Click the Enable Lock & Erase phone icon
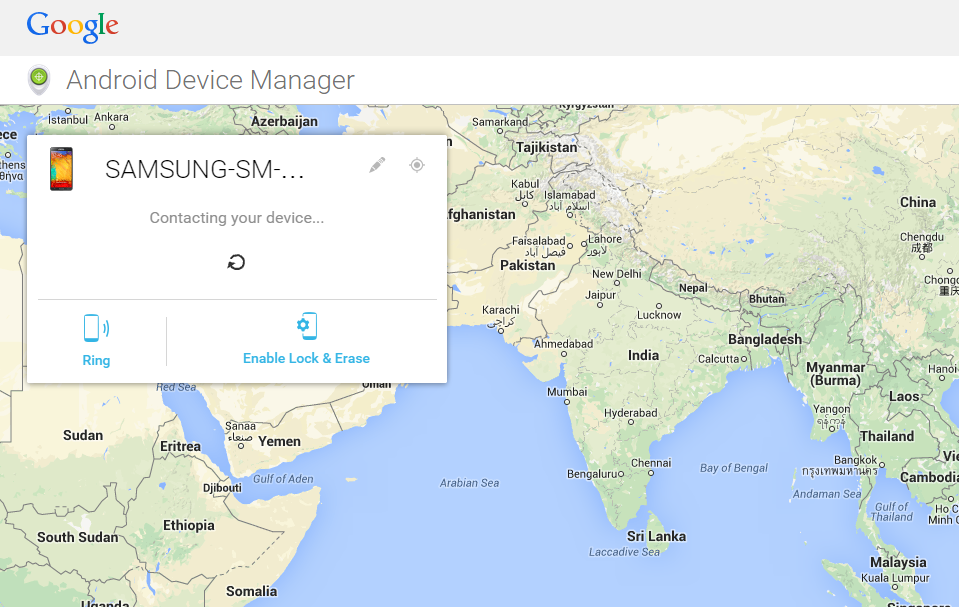Viewport: 959px width, 607px height. point(307,326)
